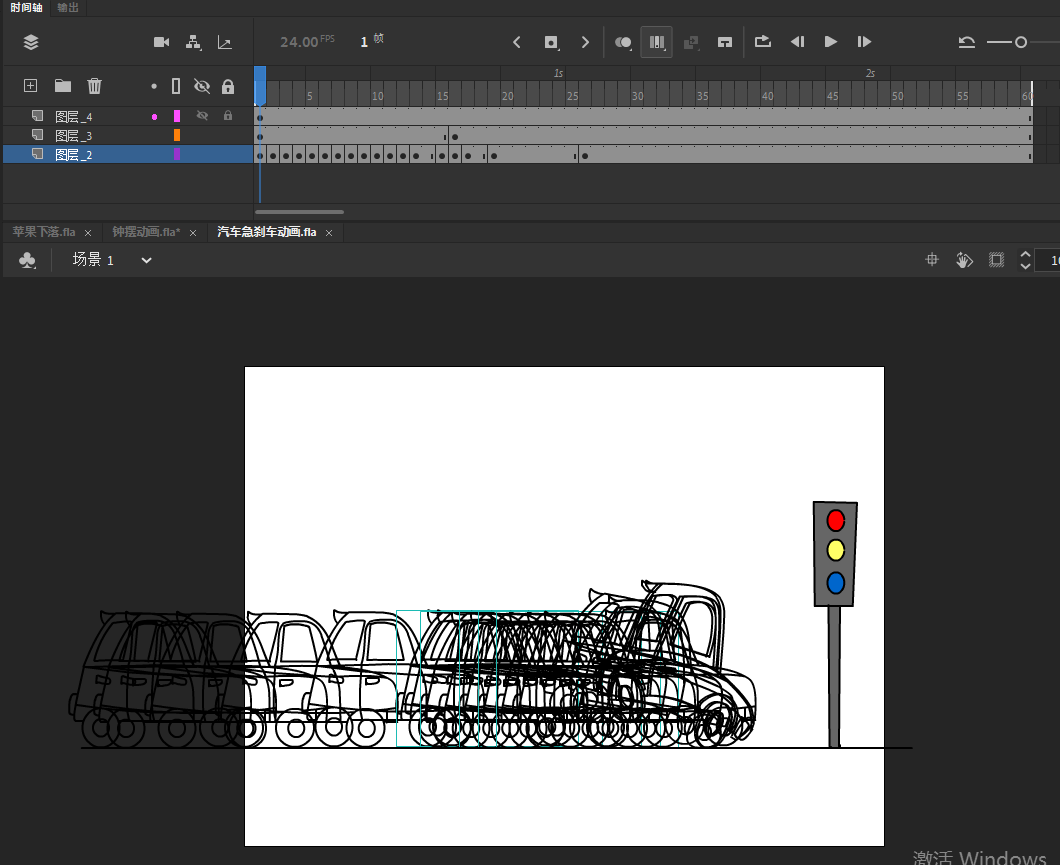Open the layer parenting view icon
1060x865 pixels.
pyautogui.click(x=193, y=42)
